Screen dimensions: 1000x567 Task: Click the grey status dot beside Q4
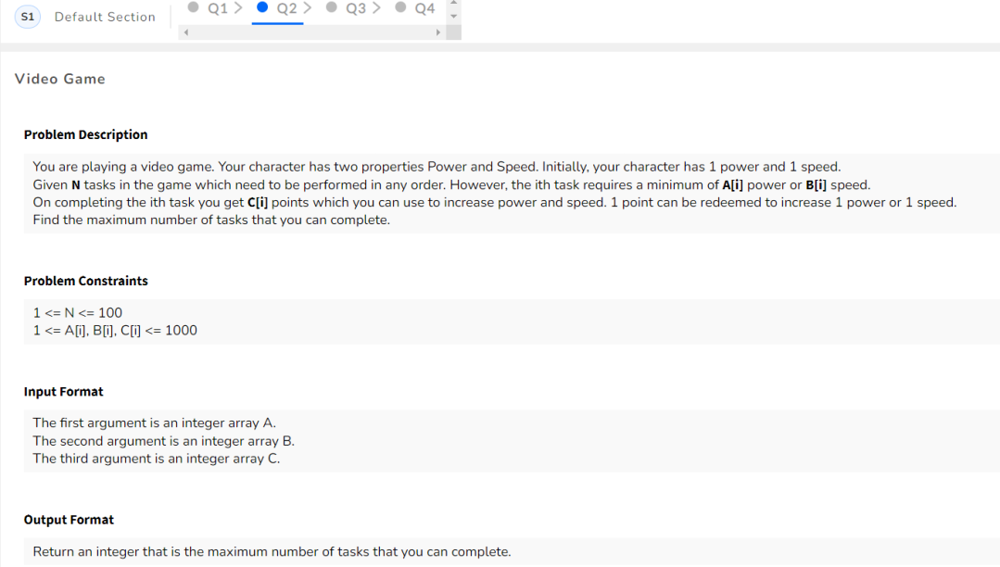pyautogui.click(x=401, y=7)
